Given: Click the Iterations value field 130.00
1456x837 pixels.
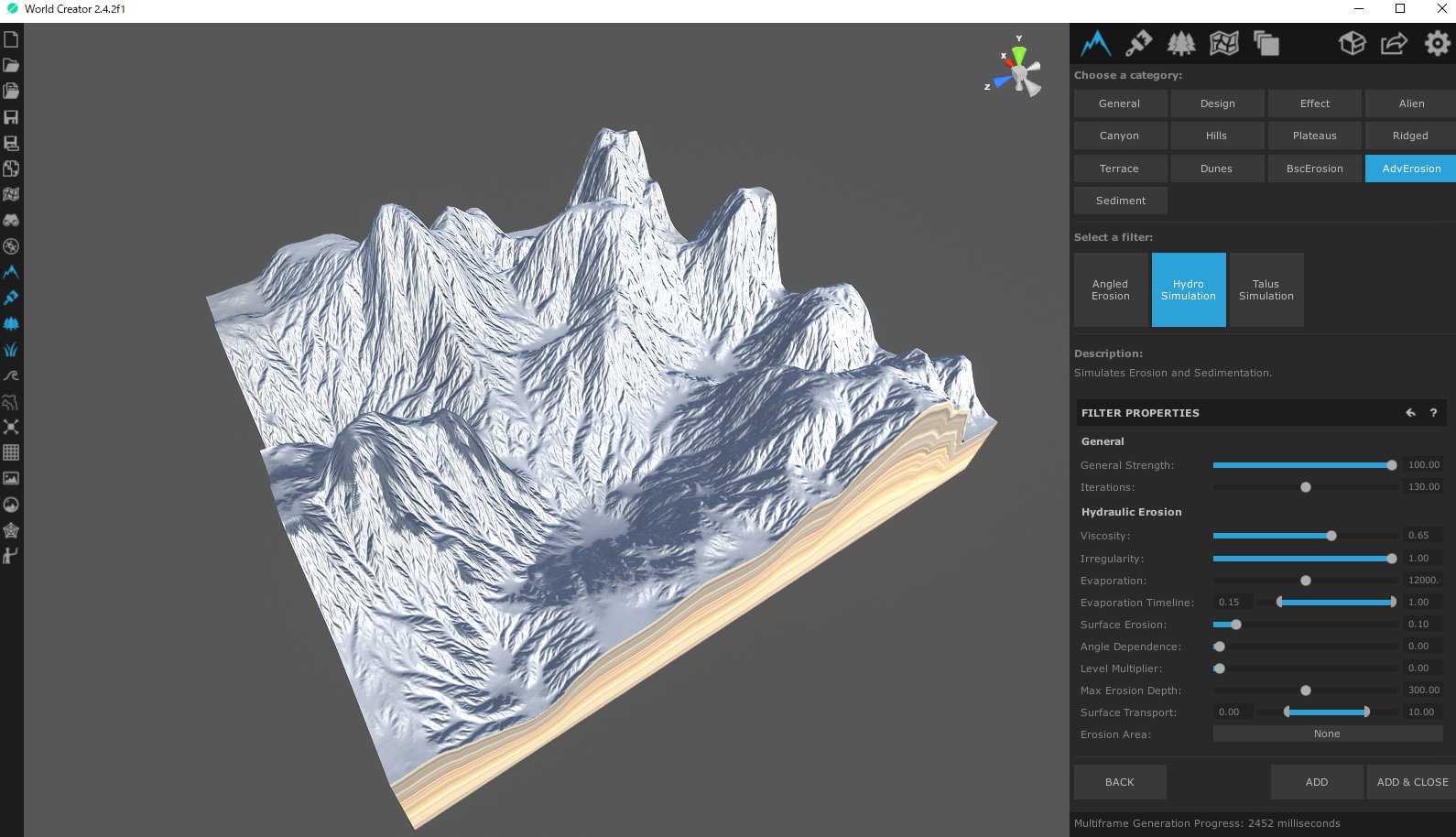Looking at the screenshot, I should pos(1423,487).
